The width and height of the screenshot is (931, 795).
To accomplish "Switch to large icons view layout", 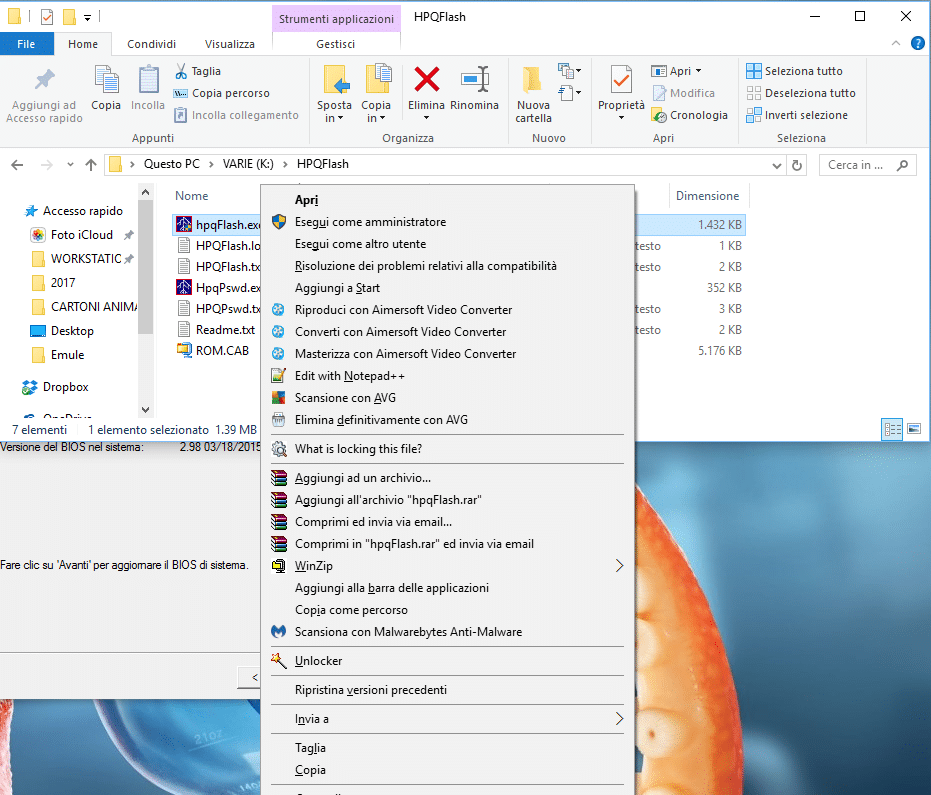I will tap(914, 429).
